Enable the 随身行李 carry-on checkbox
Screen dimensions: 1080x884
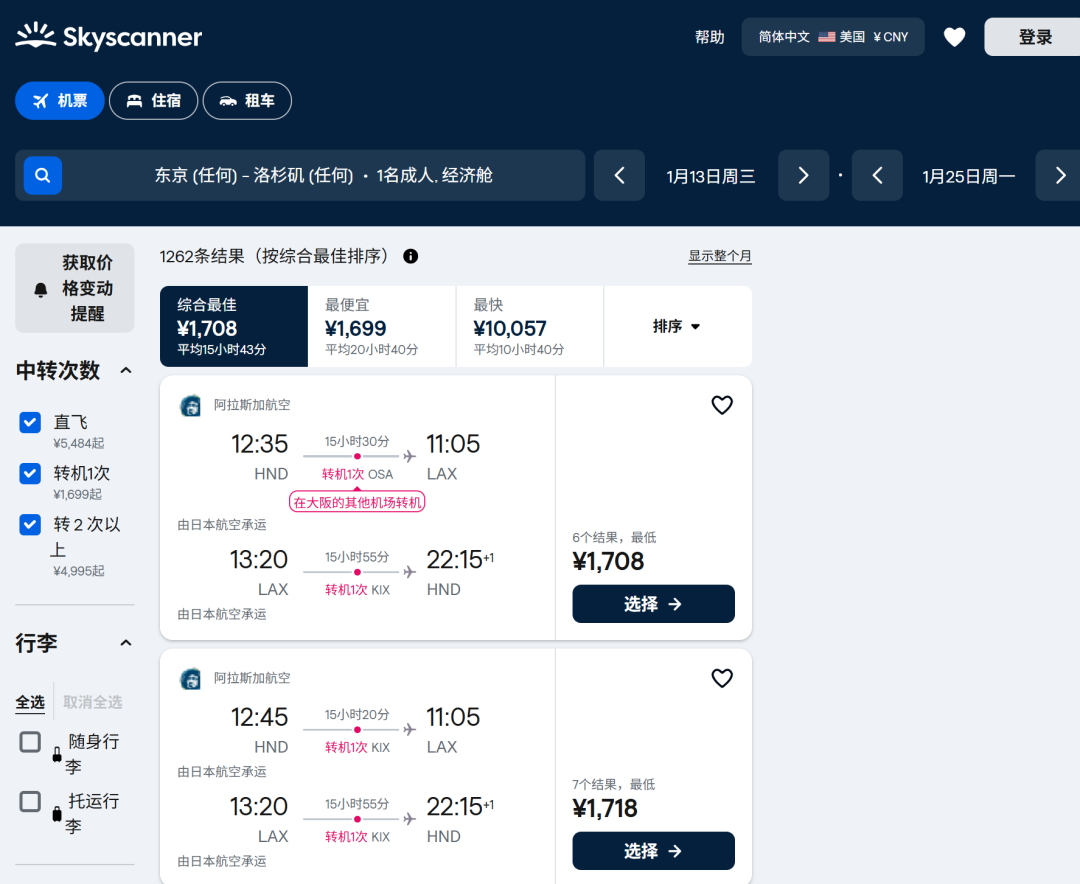click(30, 742)
